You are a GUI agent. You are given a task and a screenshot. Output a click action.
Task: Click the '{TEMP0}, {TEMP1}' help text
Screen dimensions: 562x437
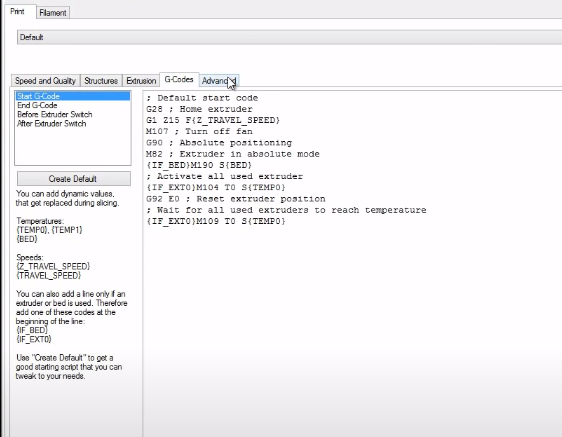49,230
